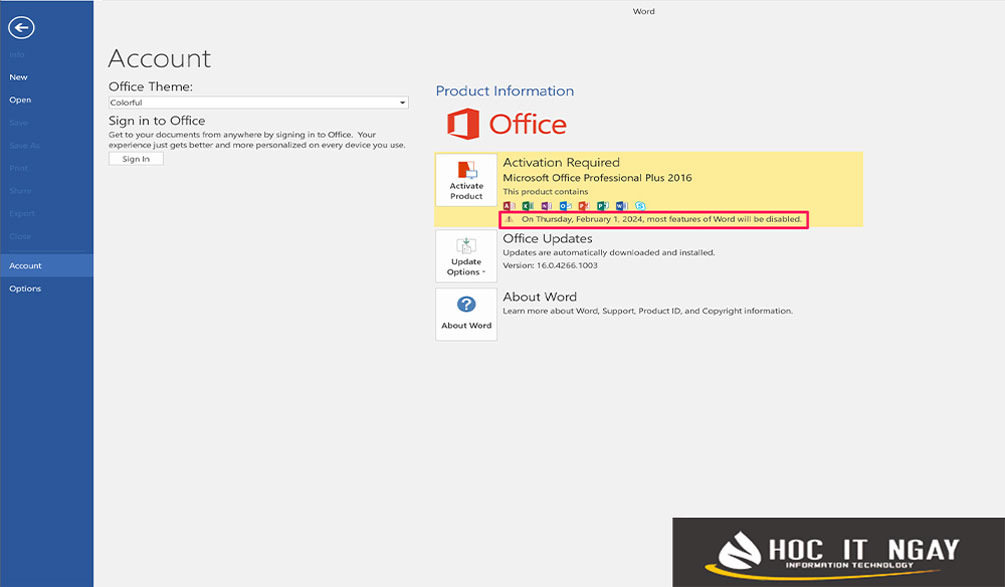Click the Sign In button
1005x587 pixels.
[136, 159]
